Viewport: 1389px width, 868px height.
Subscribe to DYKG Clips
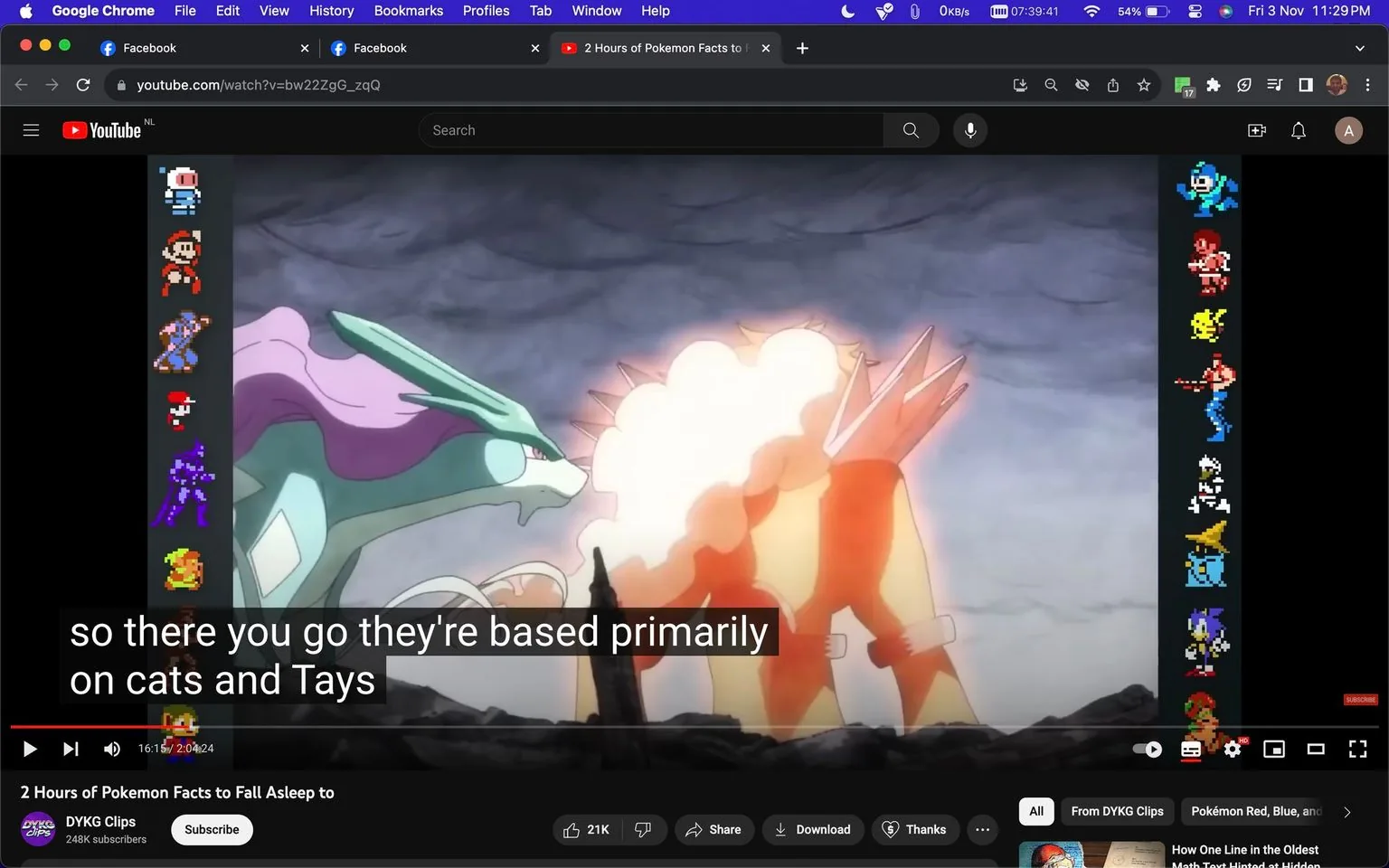(212, 829)
